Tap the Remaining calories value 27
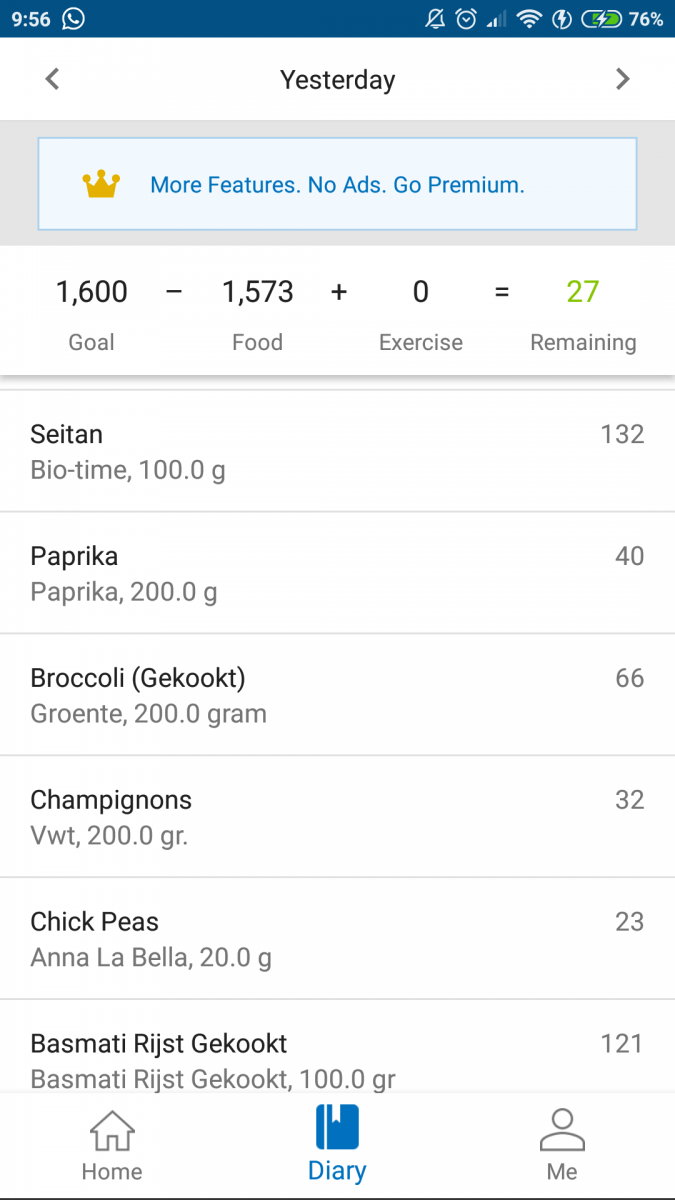This screenshot has height=1200, width=675. pyautogui.click(x=583, y=291)
